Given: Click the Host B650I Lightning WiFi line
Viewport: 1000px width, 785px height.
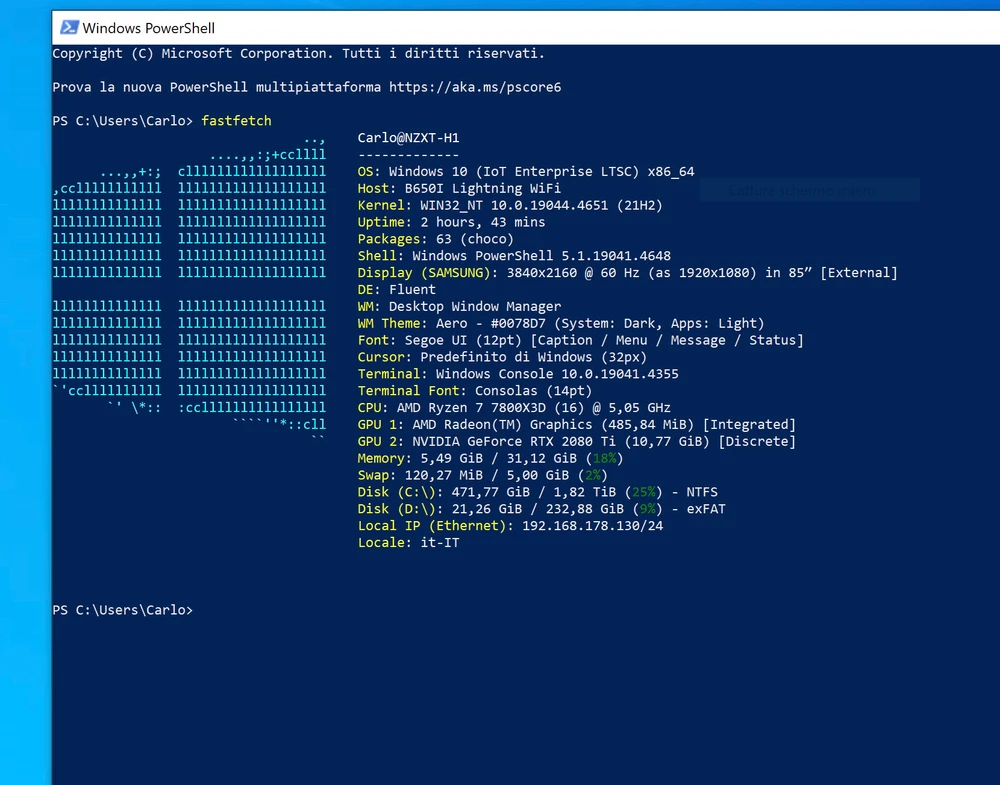Looking at the screenshot, I should [459, 188].
